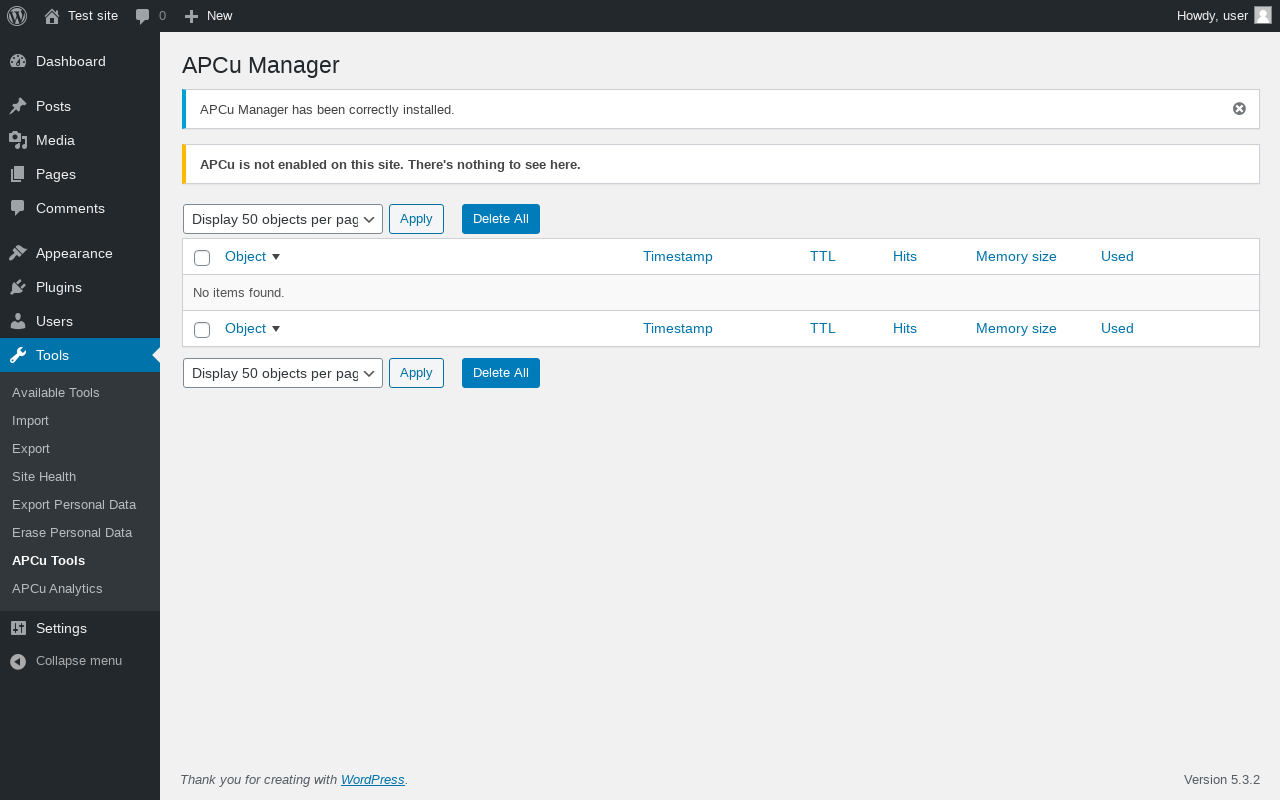The height and width of the screenshot is (800, 1280).
Task: Open the comments bubble icon in the admin bar
Action: 142,16
